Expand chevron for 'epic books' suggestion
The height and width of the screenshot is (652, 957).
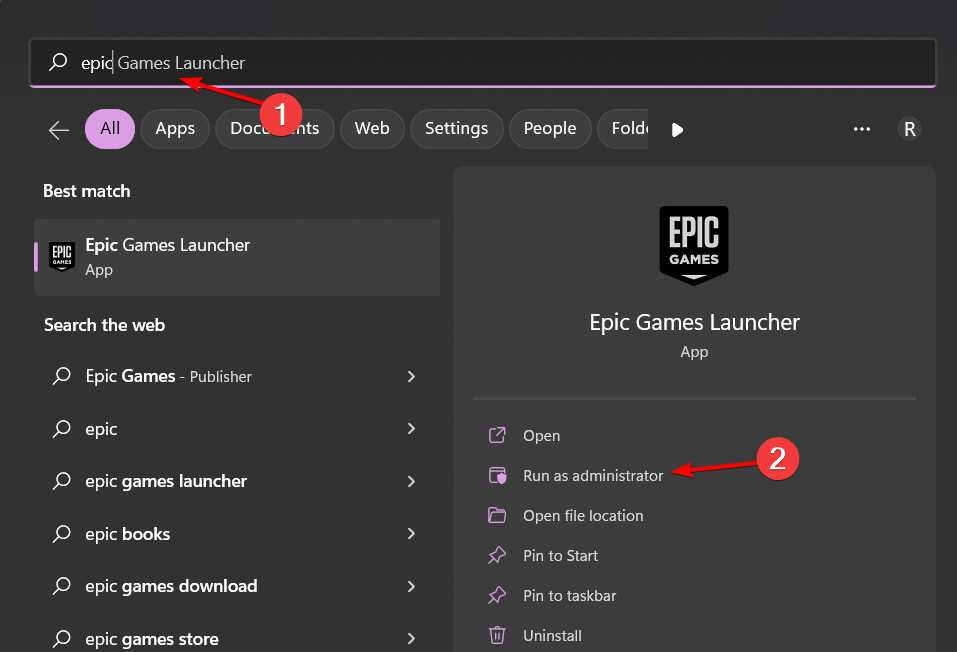tap(411, 534)
